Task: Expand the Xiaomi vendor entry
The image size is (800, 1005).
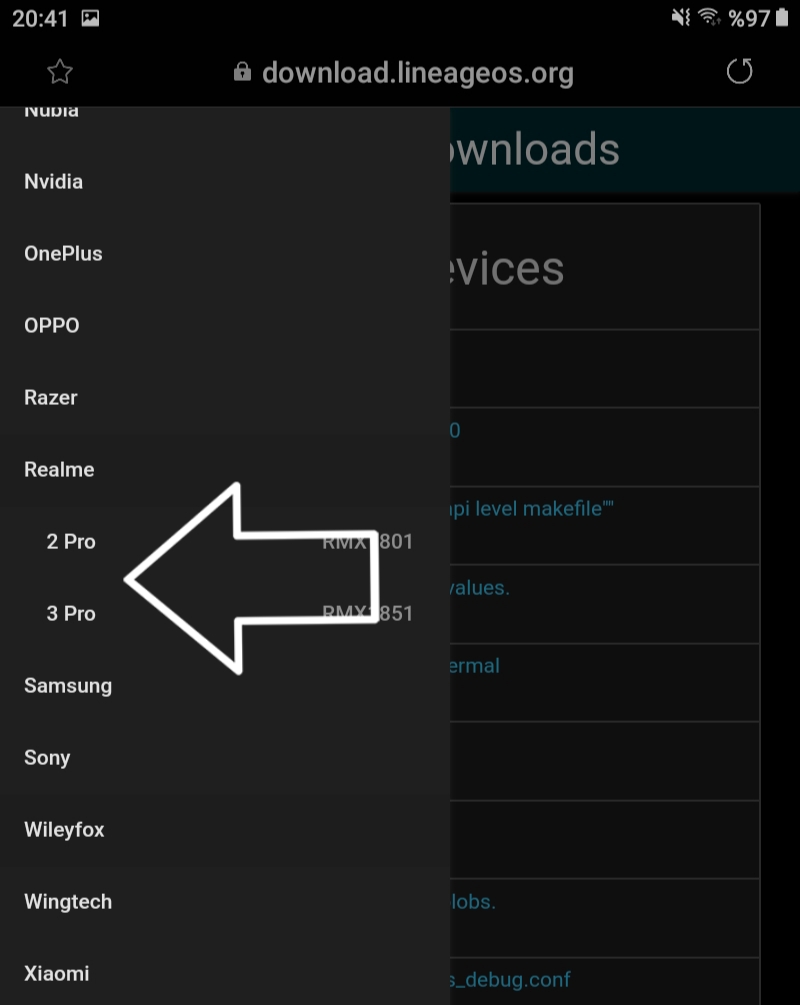Action: tap(224, 973)
